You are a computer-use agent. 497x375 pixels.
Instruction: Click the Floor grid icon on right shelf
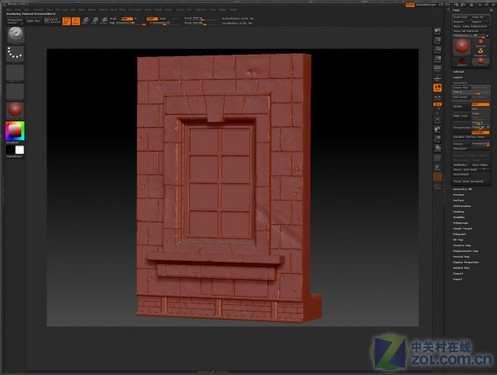pyautogui.click(x=438, y=78)
